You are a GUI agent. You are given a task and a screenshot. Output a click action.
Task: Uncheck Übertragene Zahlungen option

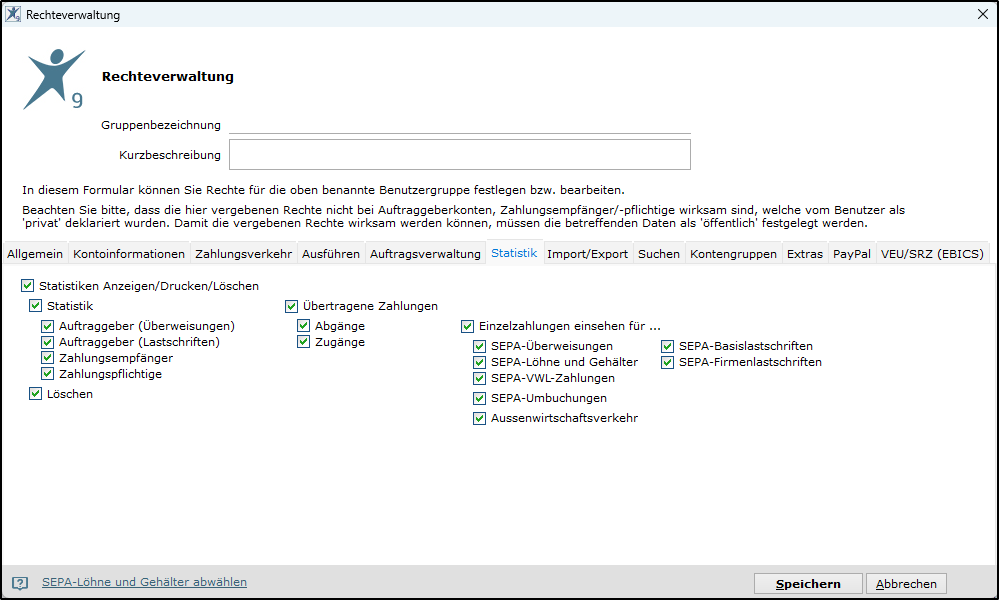[291, 306]
